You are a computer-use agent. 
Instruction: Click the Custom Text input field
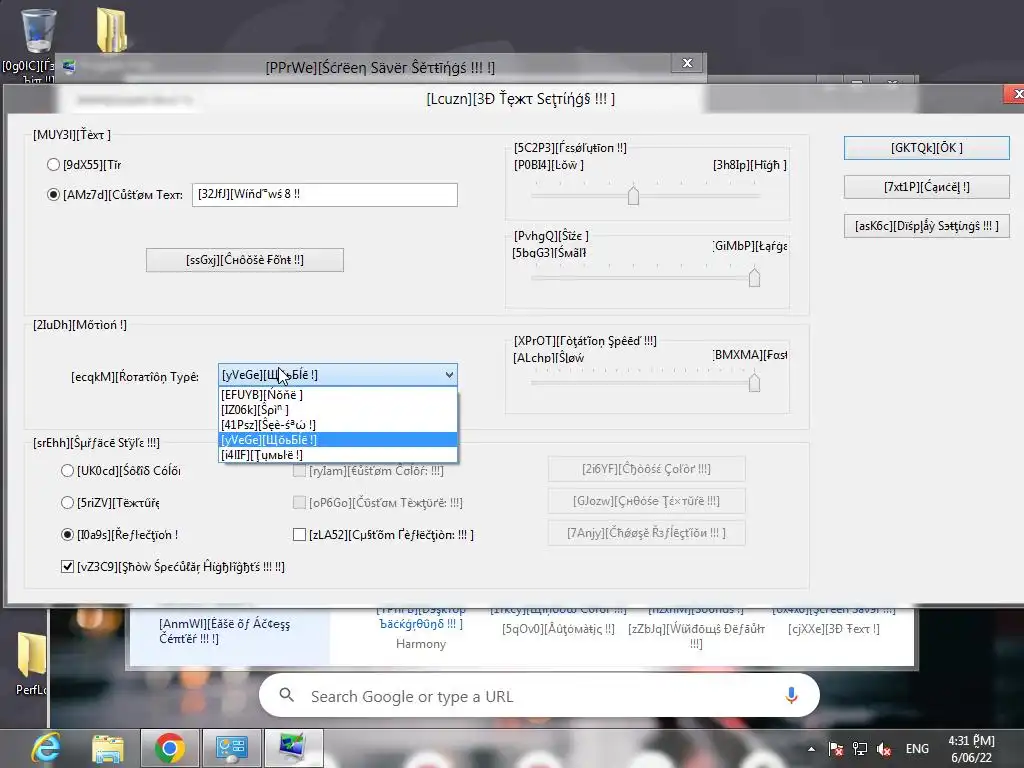pos(325,195)
